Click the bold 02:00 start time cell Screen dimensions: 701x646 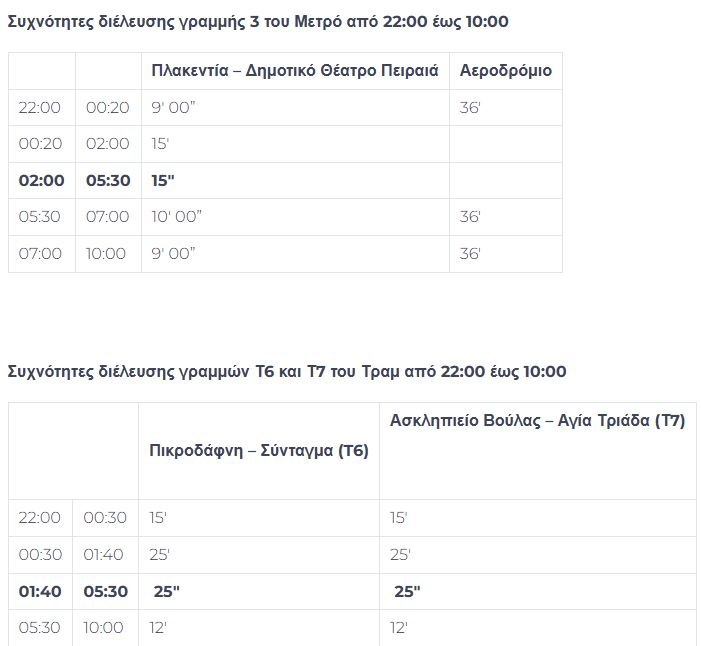pos(41,181)
